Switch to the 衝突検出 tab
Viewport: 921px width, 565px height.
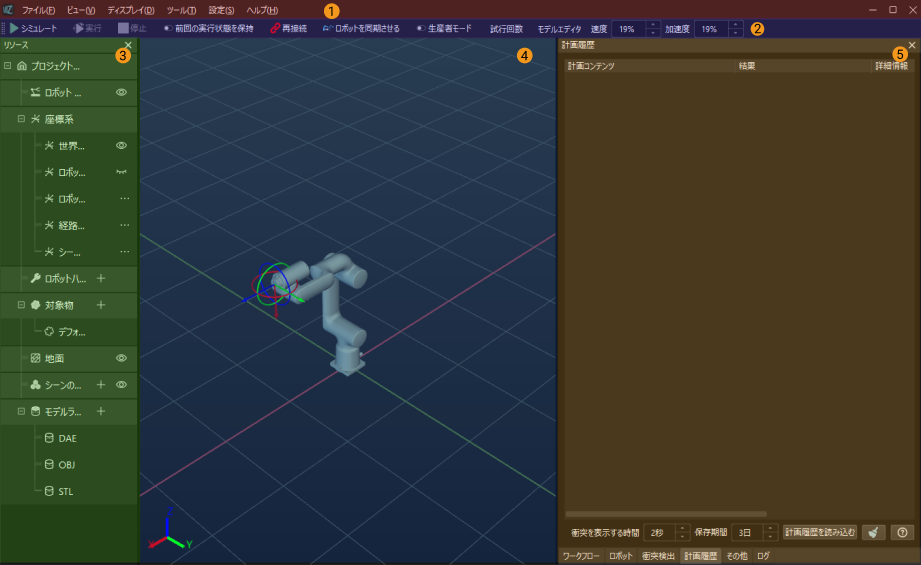(x=658, y=556)
